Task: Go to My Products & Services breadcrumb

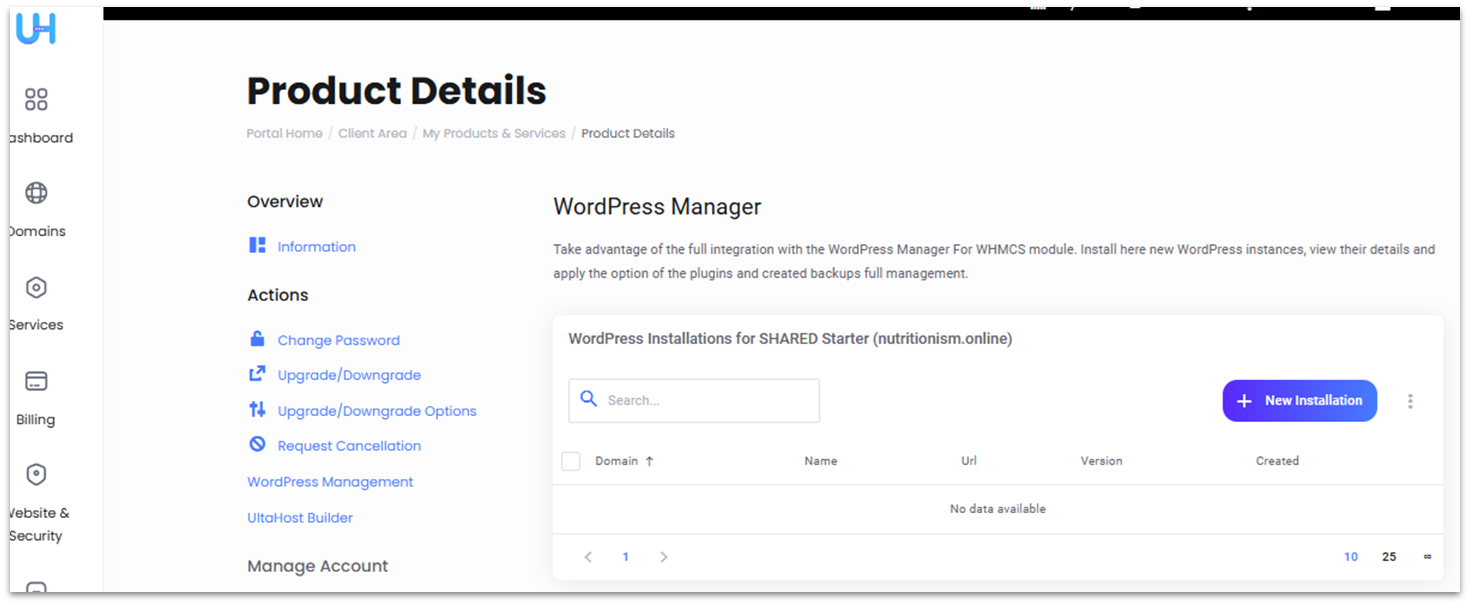Action: 494,133
